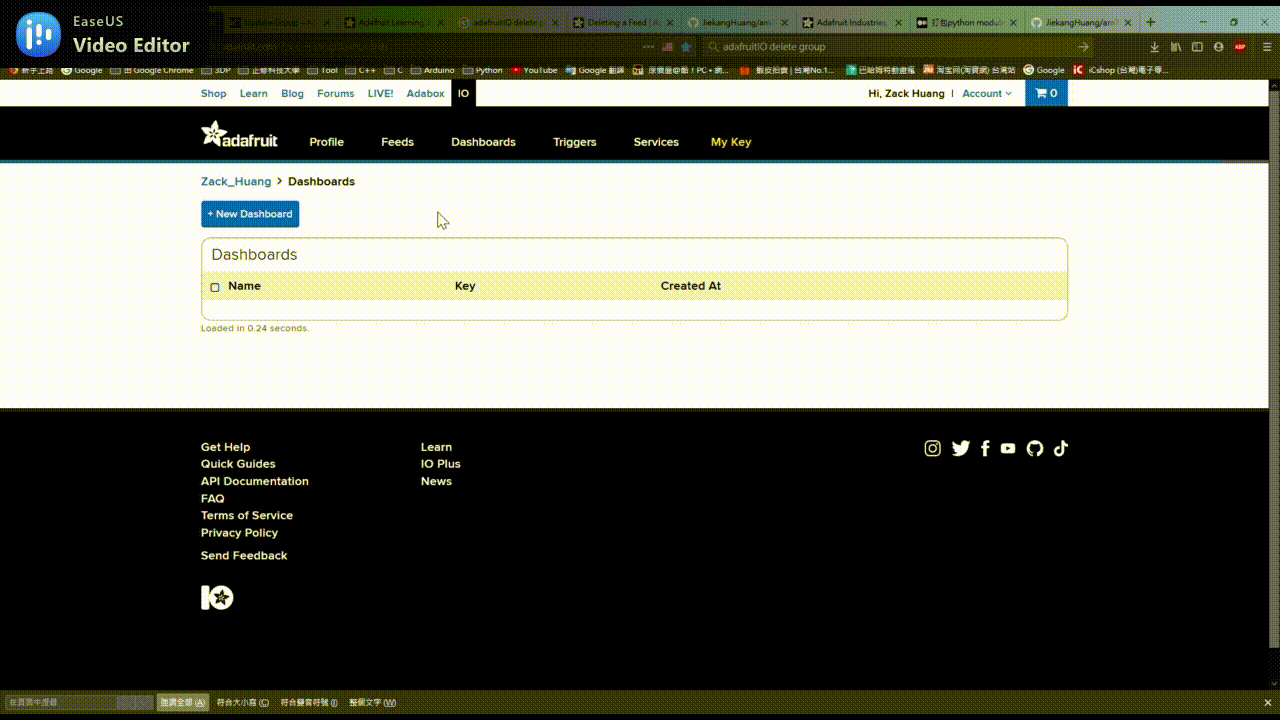Open the Instagram icon in the footer

[932, 448]
